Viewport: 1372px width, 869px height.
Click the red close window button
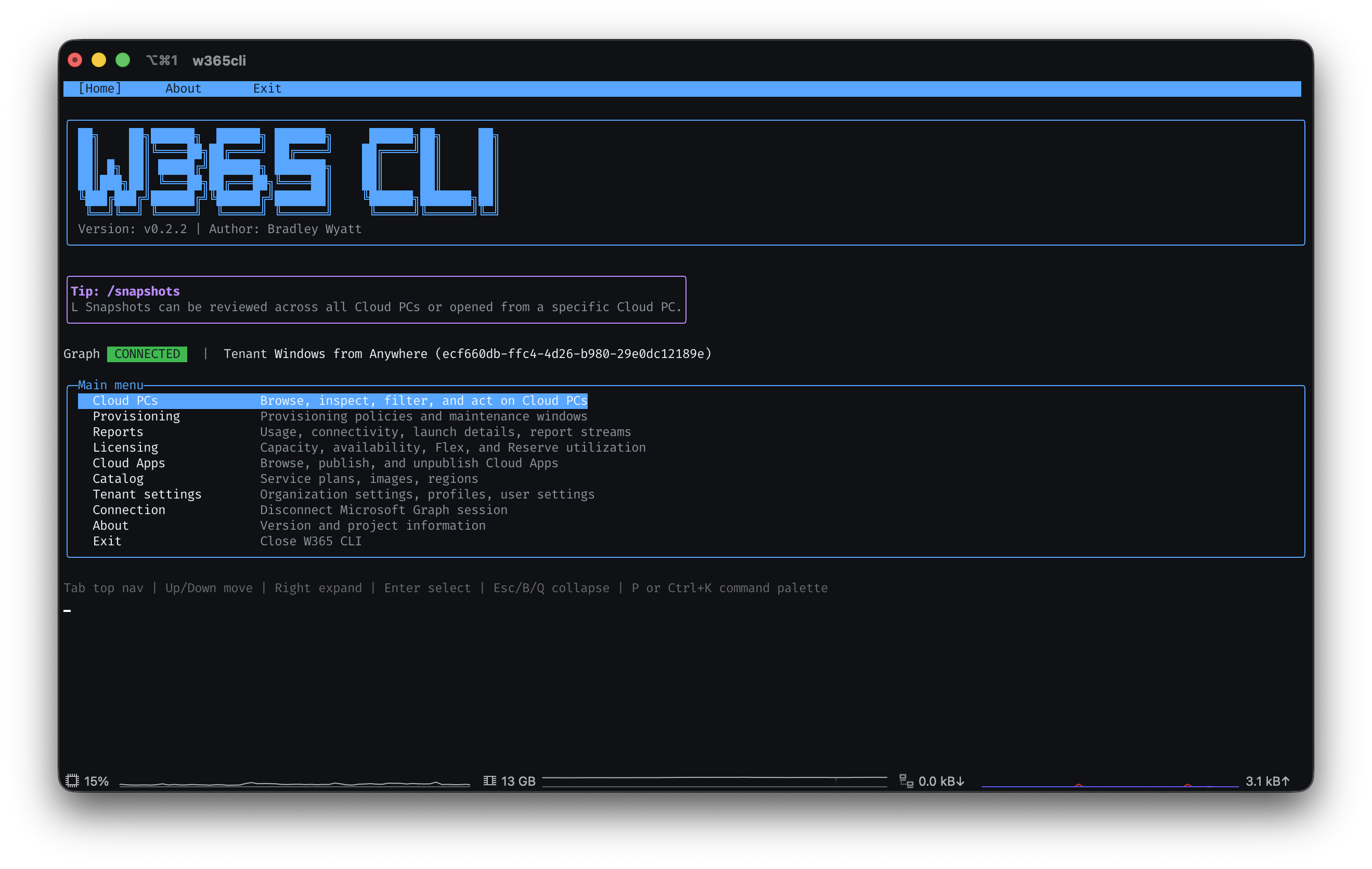click(75, 60)
